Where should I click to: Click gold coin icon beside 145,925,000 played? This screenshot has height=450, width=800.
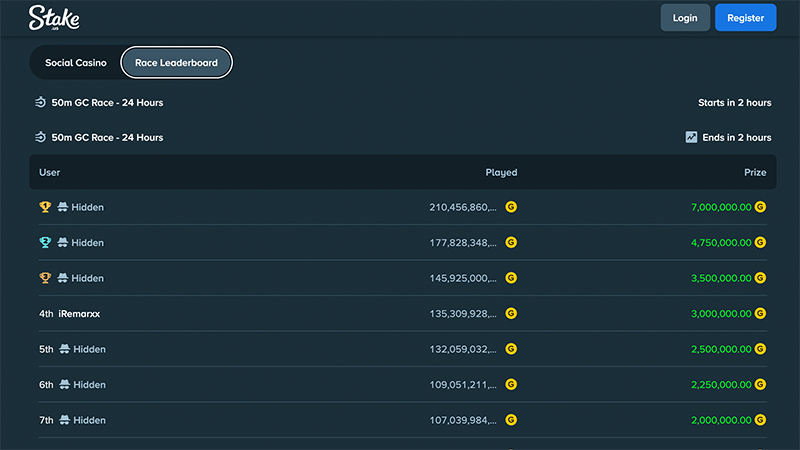pyautogui.click(x=511, y=278)
